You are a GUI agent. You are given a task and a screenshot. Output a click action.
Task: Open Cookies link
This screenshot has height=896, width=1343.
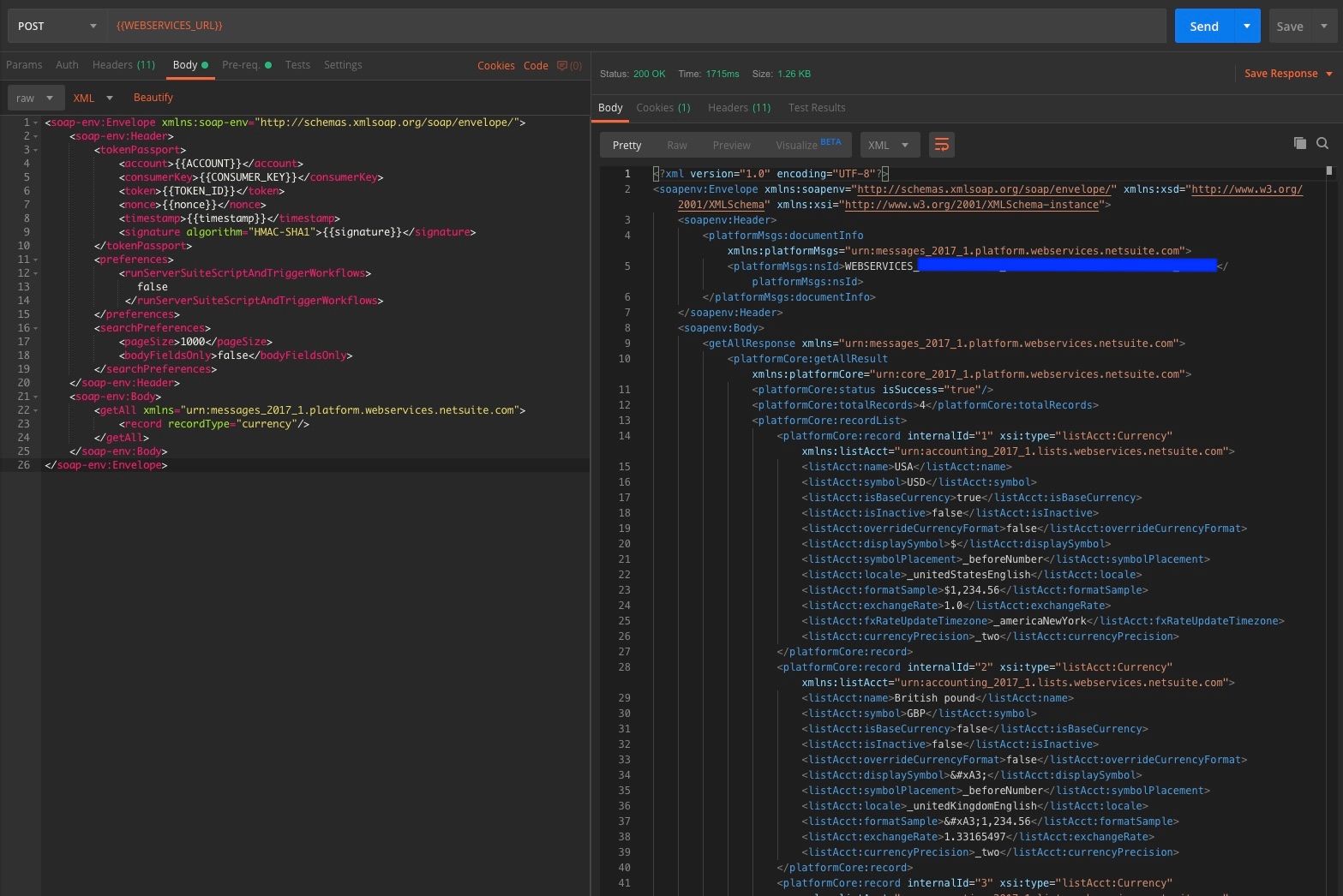tap(496, 65)
